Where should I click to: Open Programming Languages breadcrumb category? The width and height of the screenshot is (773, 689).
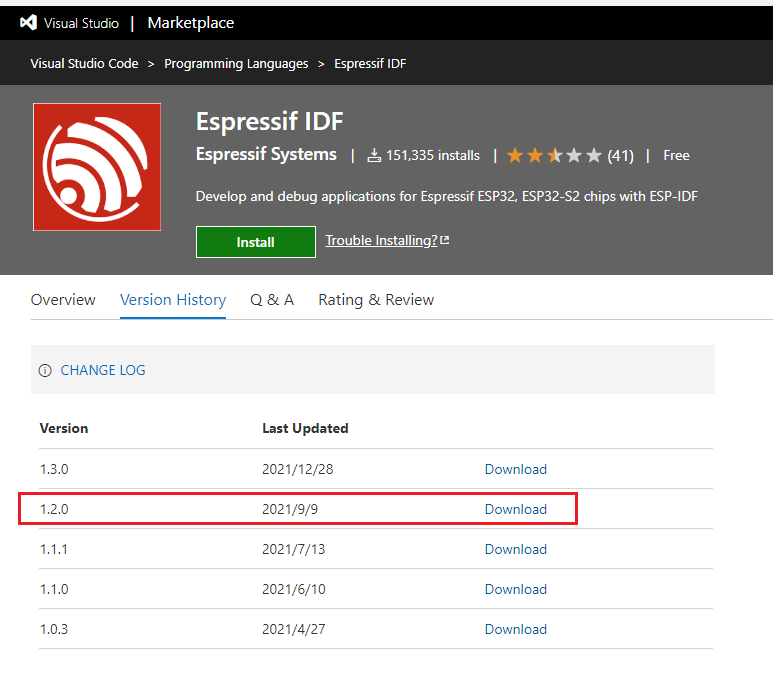(236, 64)
